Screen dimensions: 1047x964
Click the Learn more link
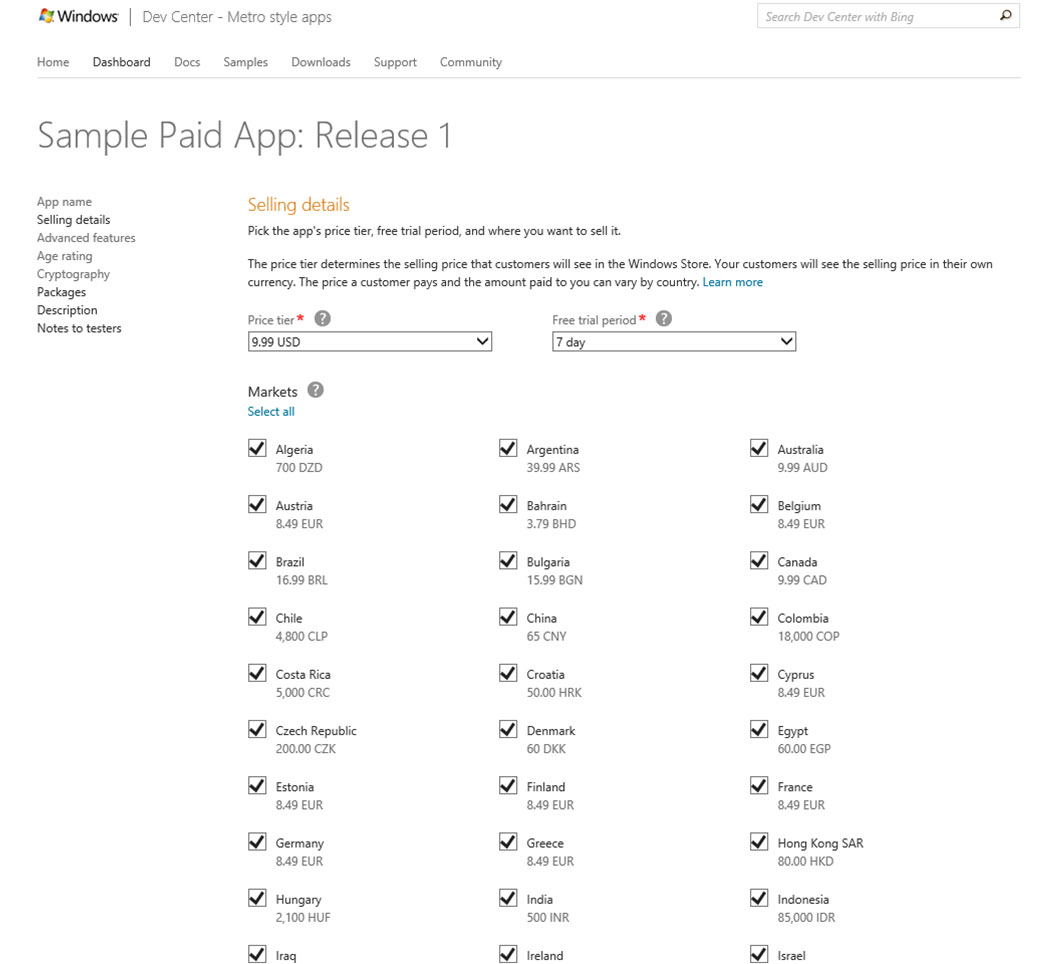(732, 282)
